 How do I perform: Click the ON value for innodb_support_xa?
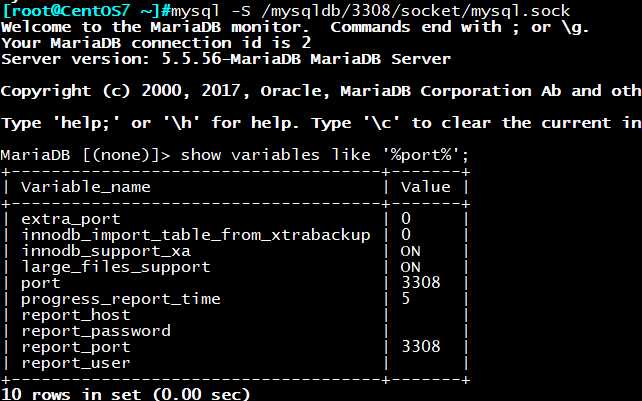point(410,251)
